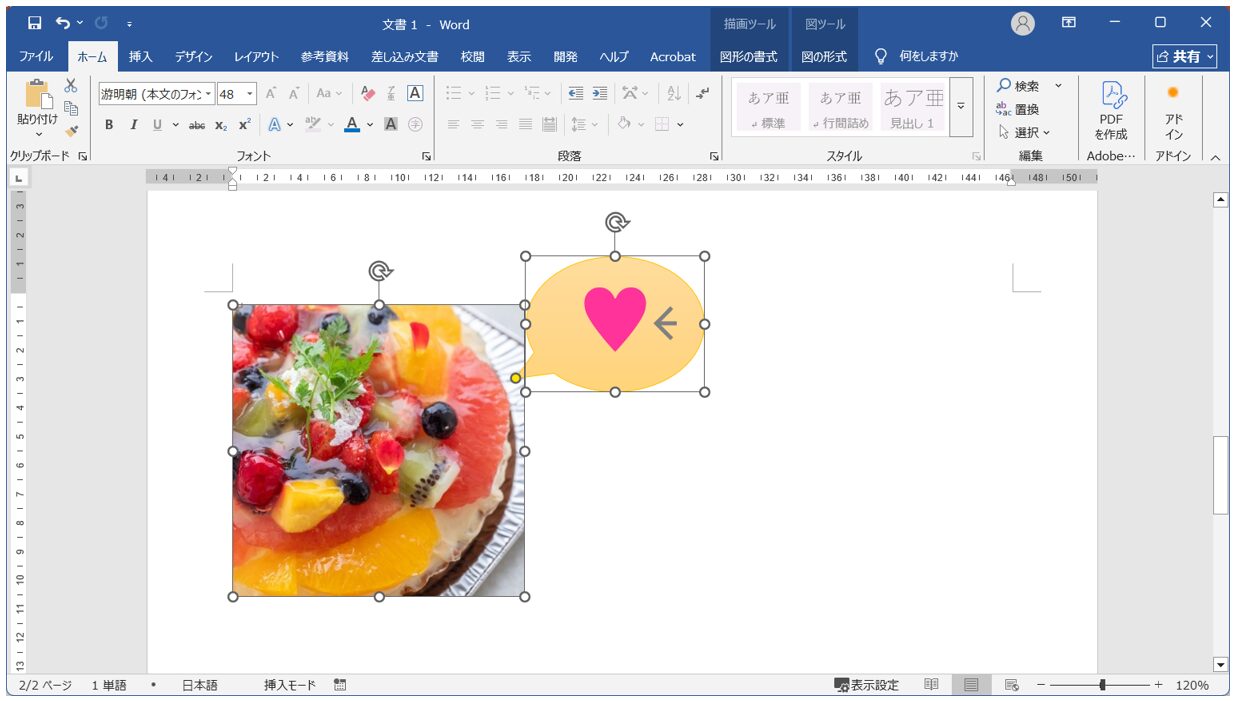Open the font name dropdown

coord(209,94)
